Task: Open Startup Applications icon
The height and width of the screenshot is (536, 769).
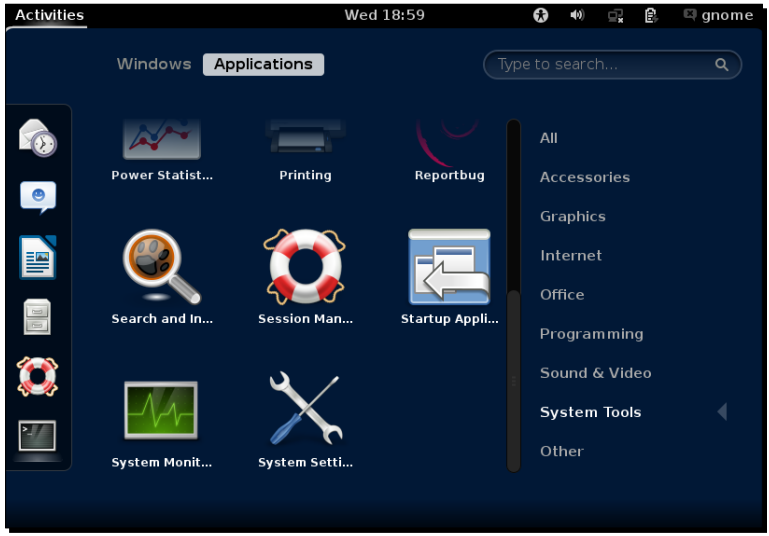Action: click(x=449, y=267)
